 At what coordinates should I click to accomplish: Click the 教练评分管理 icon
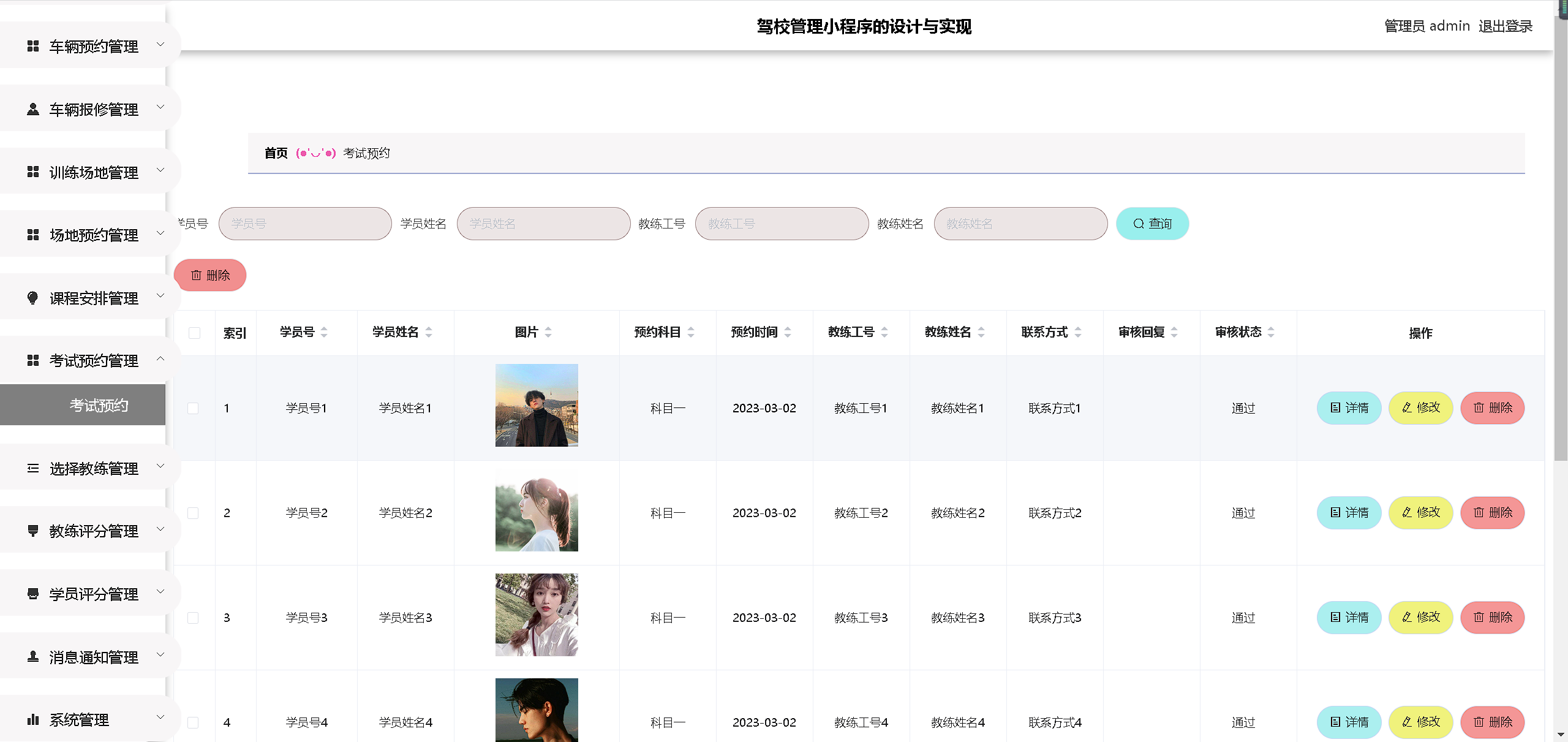pos(33,531)
